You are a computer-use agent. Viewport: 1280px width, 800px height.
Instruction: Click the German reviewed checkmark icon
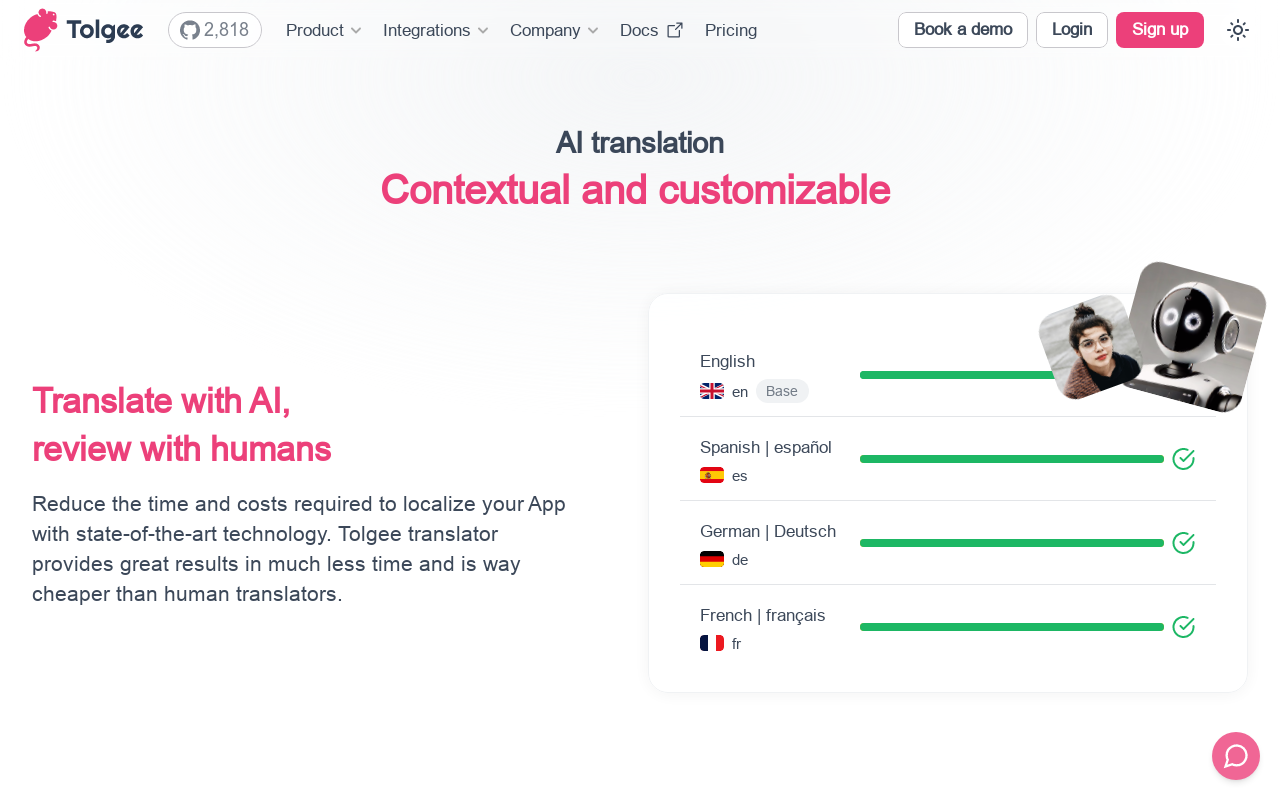coord(1184,543)
